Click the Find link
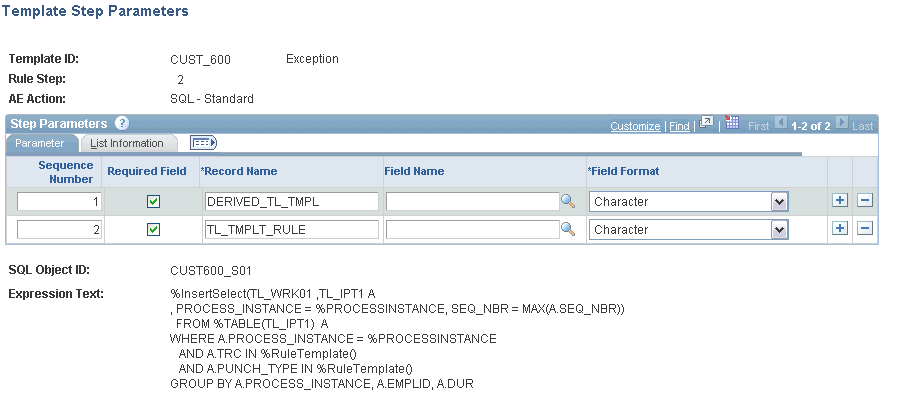This screenshot has width=898, height=394. 679,126
